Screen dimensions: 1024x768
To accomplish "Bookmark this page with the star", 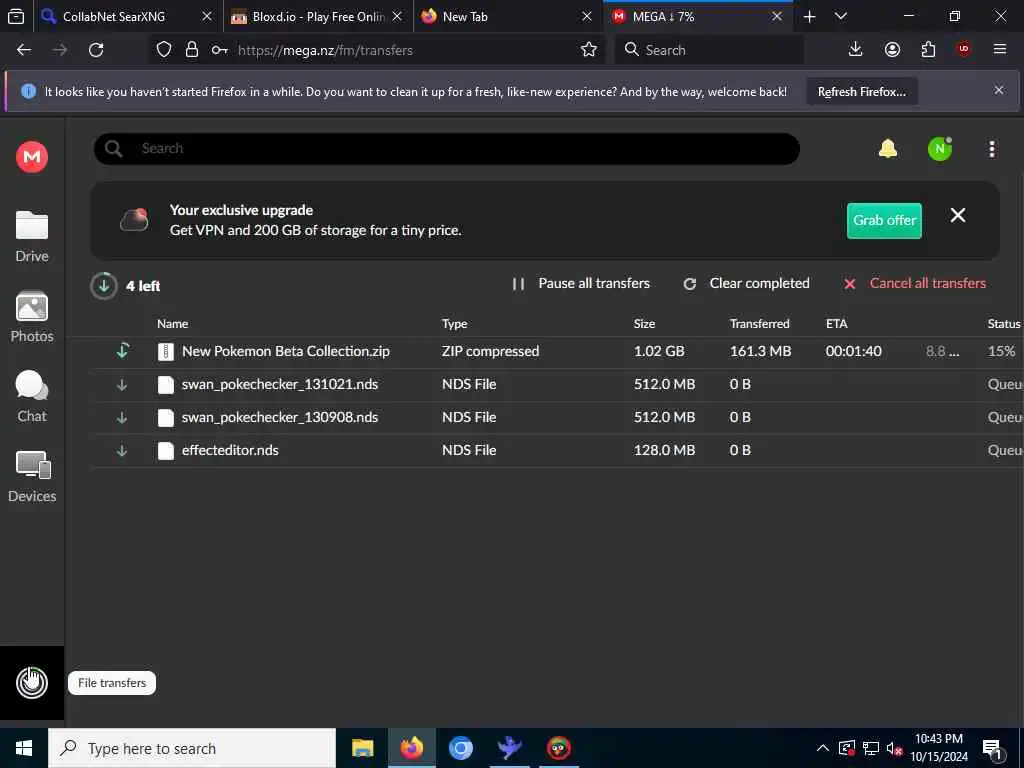I will tap(588, 50).
